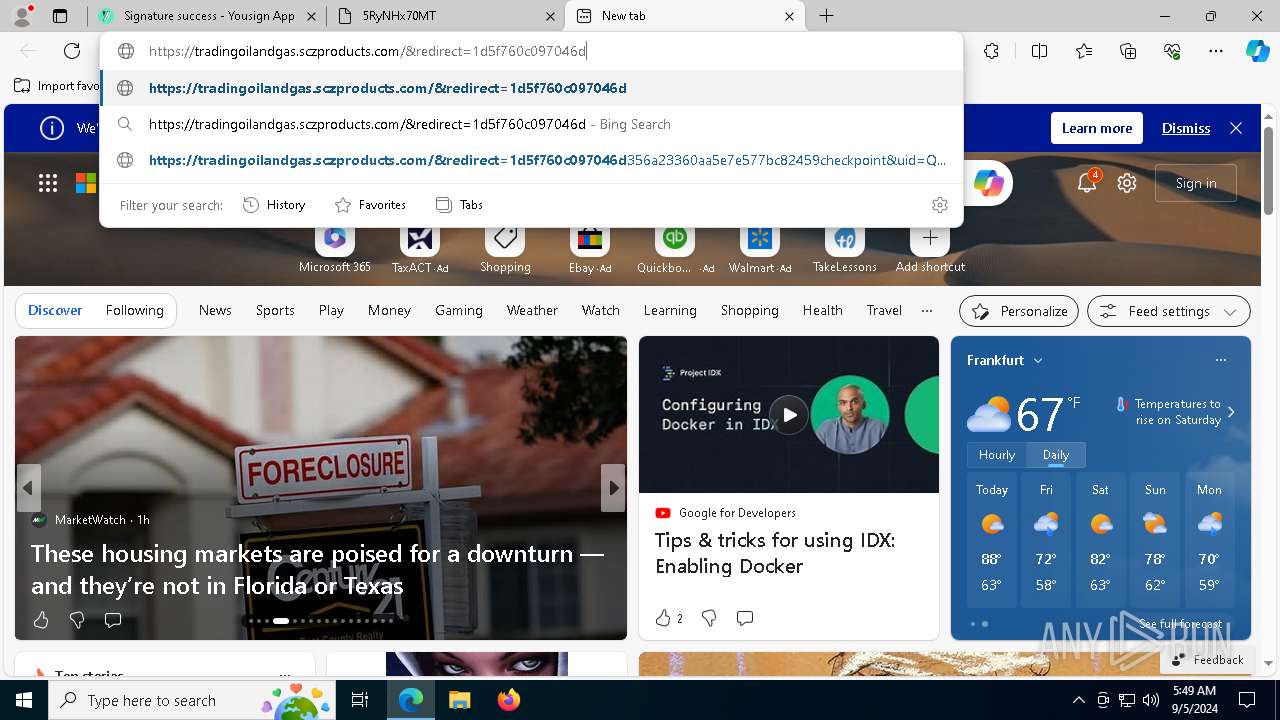Viewport: 1280px width, 720px height.
Task: Filter suggestions by History
Action: (275, 205)
